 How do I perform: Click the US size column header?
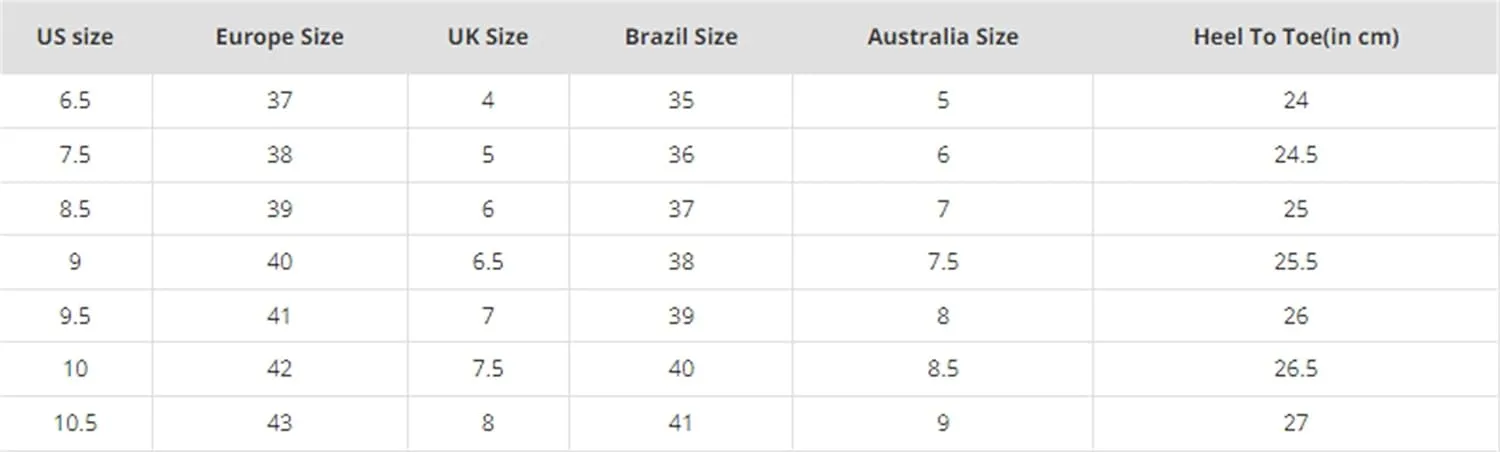[x=75, y=38]
